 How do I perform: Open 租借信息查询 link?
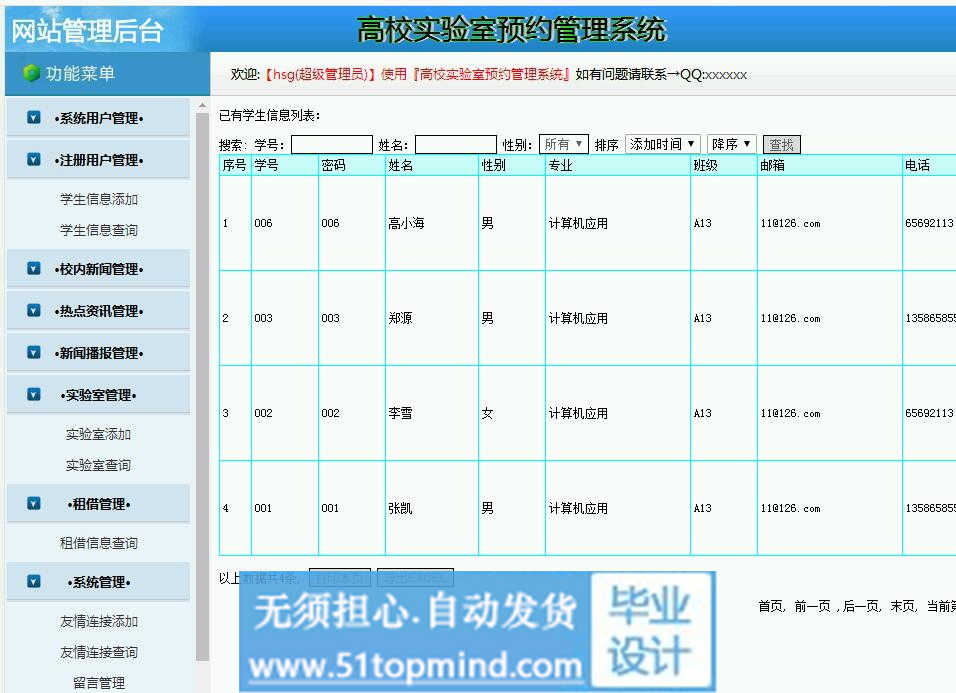coord(99,544)
